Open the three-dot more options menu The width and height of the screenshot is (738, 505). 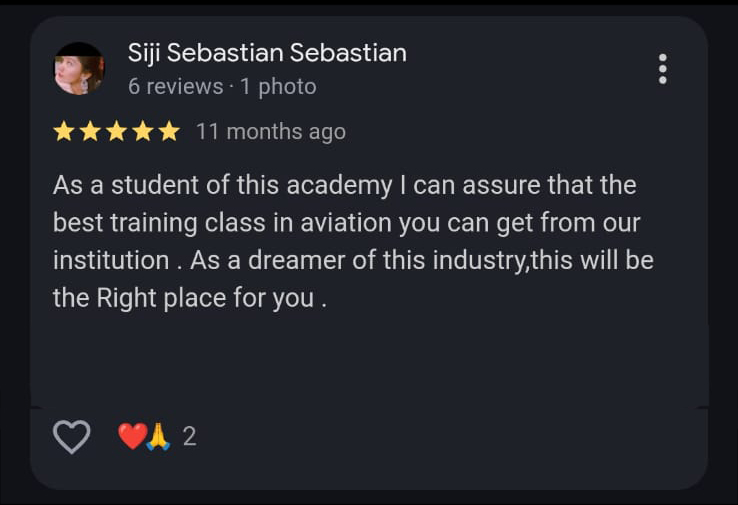[x=662, y=69]
